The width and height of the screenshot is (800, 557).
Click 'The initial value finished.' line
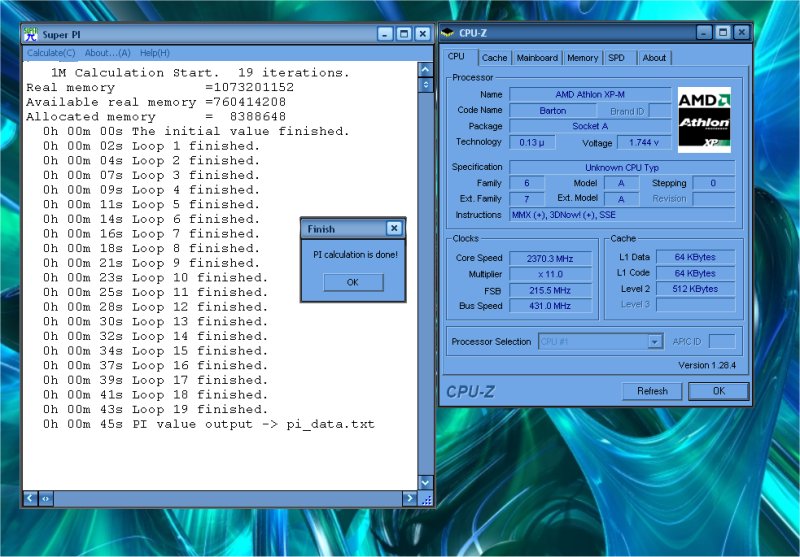tap(196, 131)
